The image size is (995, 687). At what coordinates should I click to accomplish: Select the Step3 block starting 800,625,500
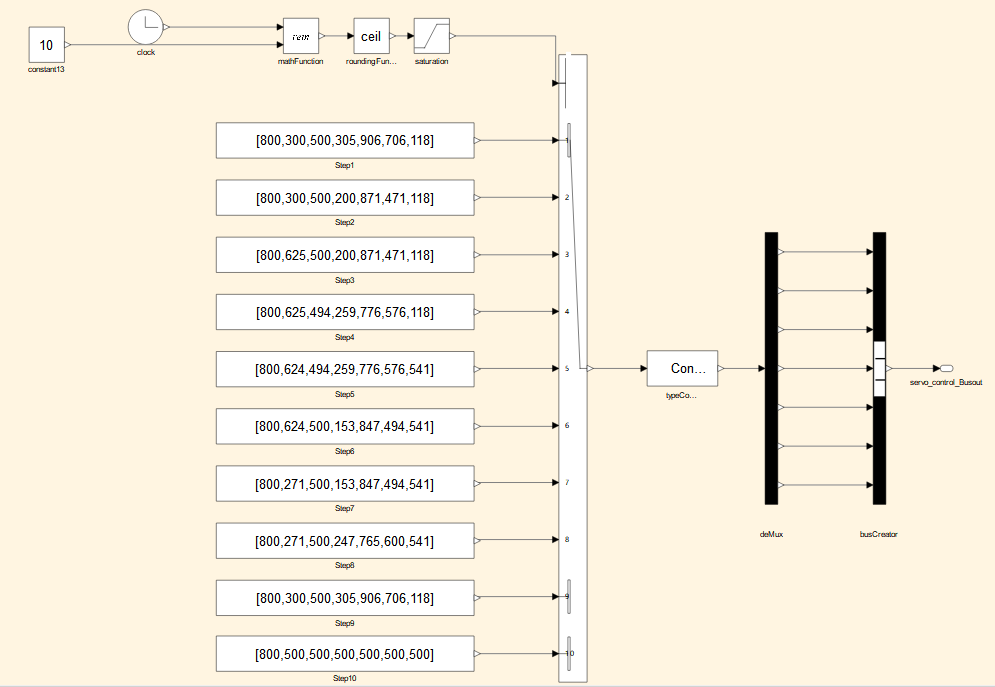[345, 255]
